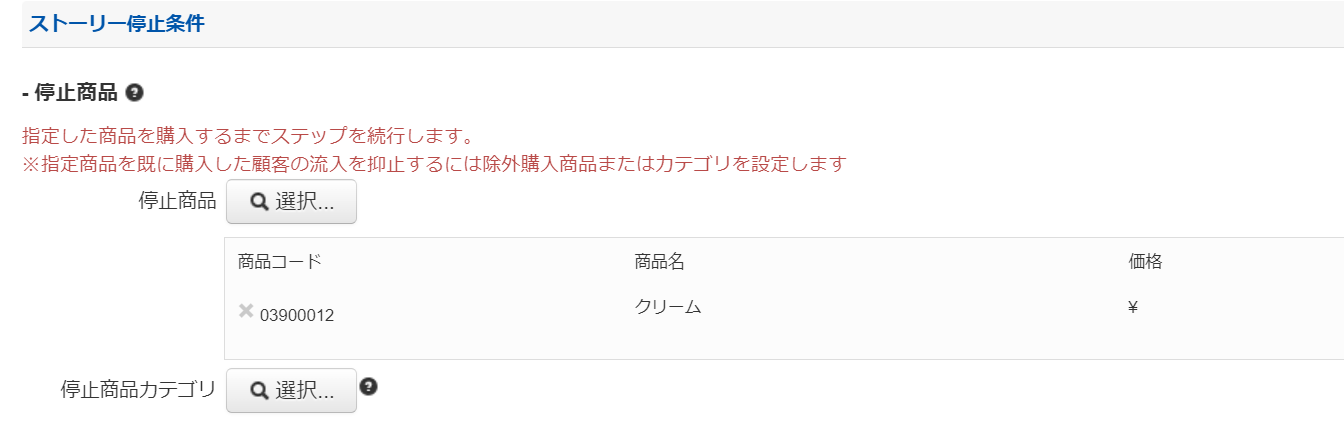This screenshot has height=429, width=1344.
Task: Click the 商品コード column header
Action: coord(280,262)
